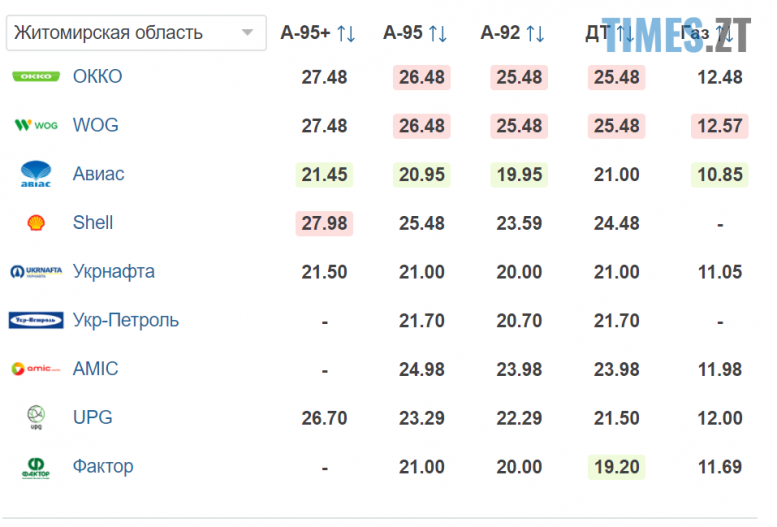Click the OKKO brand logo icon

36,76
